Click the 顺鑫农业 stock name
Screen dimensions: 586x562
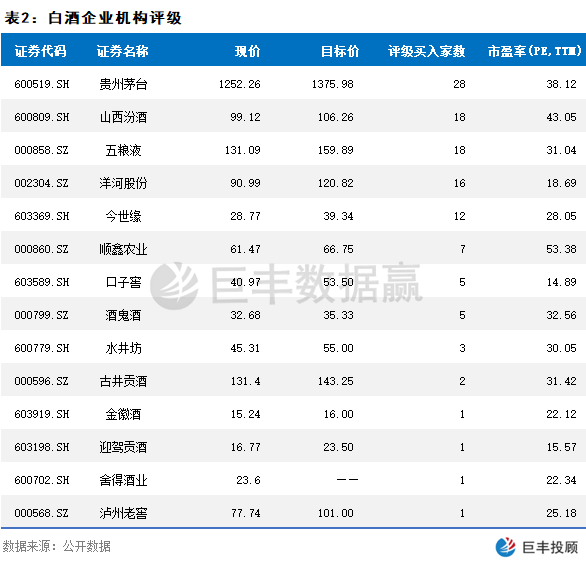(123, 249)
